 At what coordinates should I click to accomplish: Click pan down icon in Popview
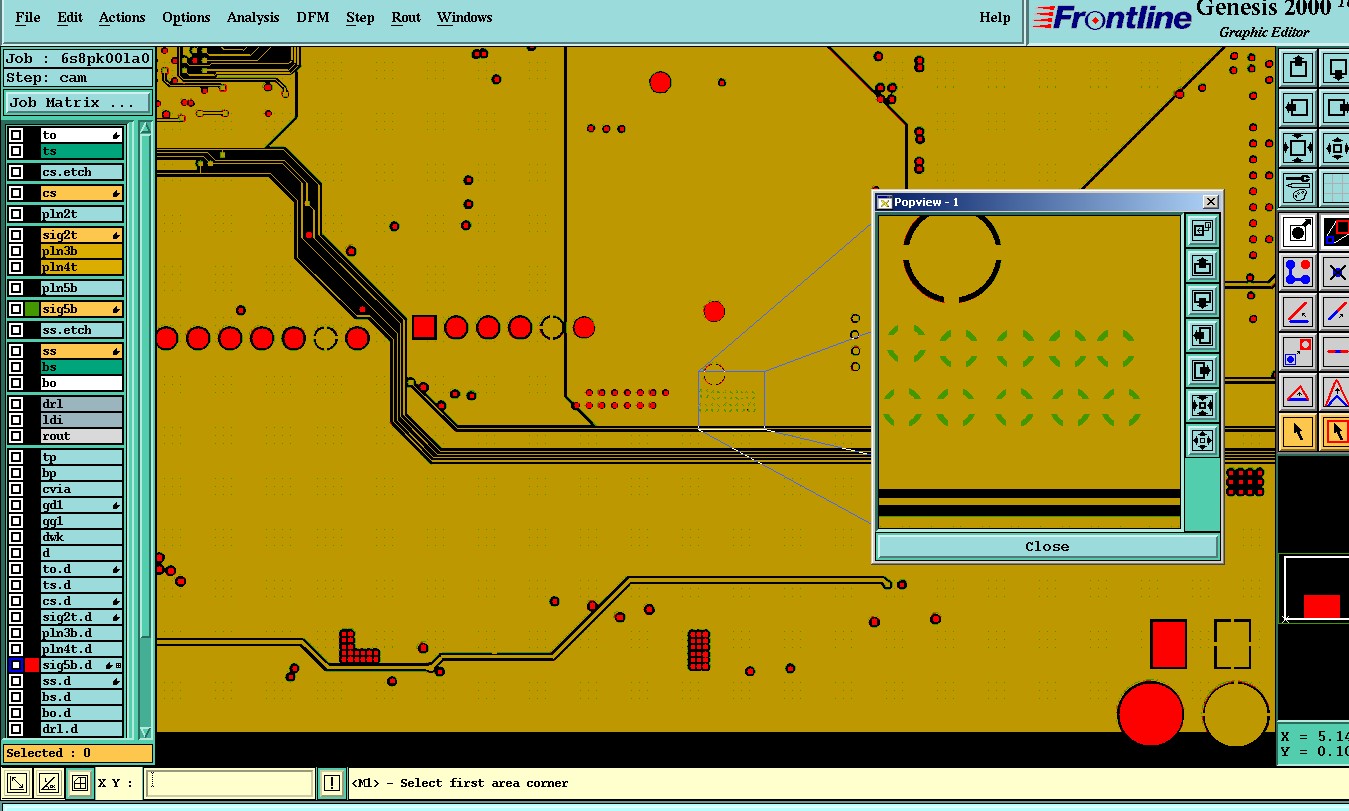pyautogui.click(x=1202, y=301)
